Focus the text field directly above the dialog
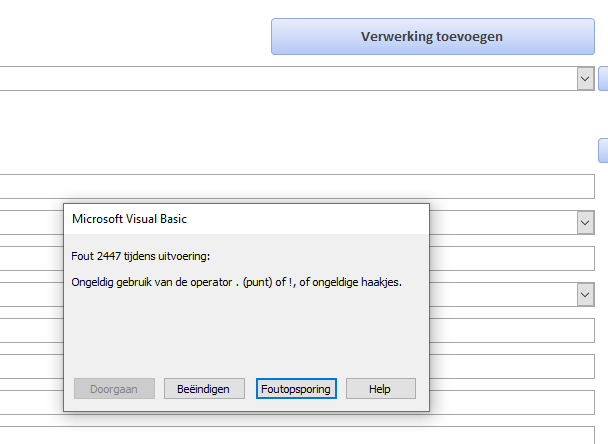The width and height of the screenshot is (608, 444). tap(297, 187)
